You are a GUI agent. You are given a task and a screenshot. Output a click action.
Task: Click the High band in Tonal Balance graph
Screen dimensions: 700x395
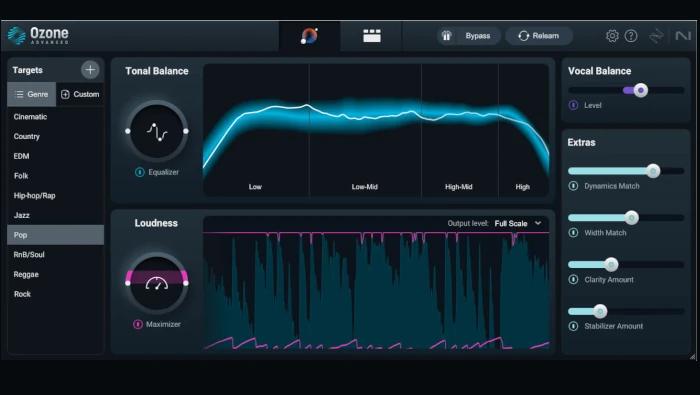coord(523,129)
